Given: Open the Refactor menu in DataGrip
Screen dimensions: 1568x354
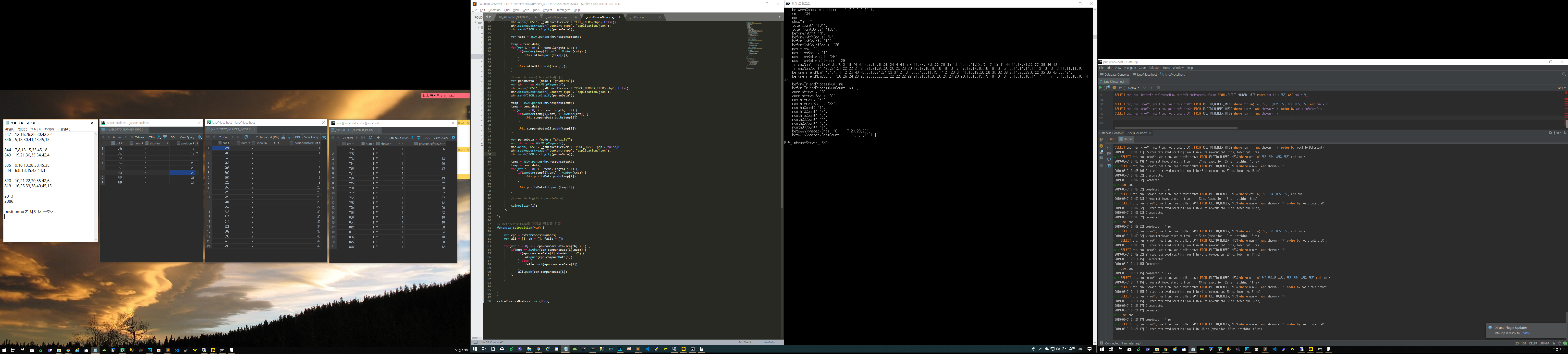Looking at the screenshot, I should [x=1154, y=68].
